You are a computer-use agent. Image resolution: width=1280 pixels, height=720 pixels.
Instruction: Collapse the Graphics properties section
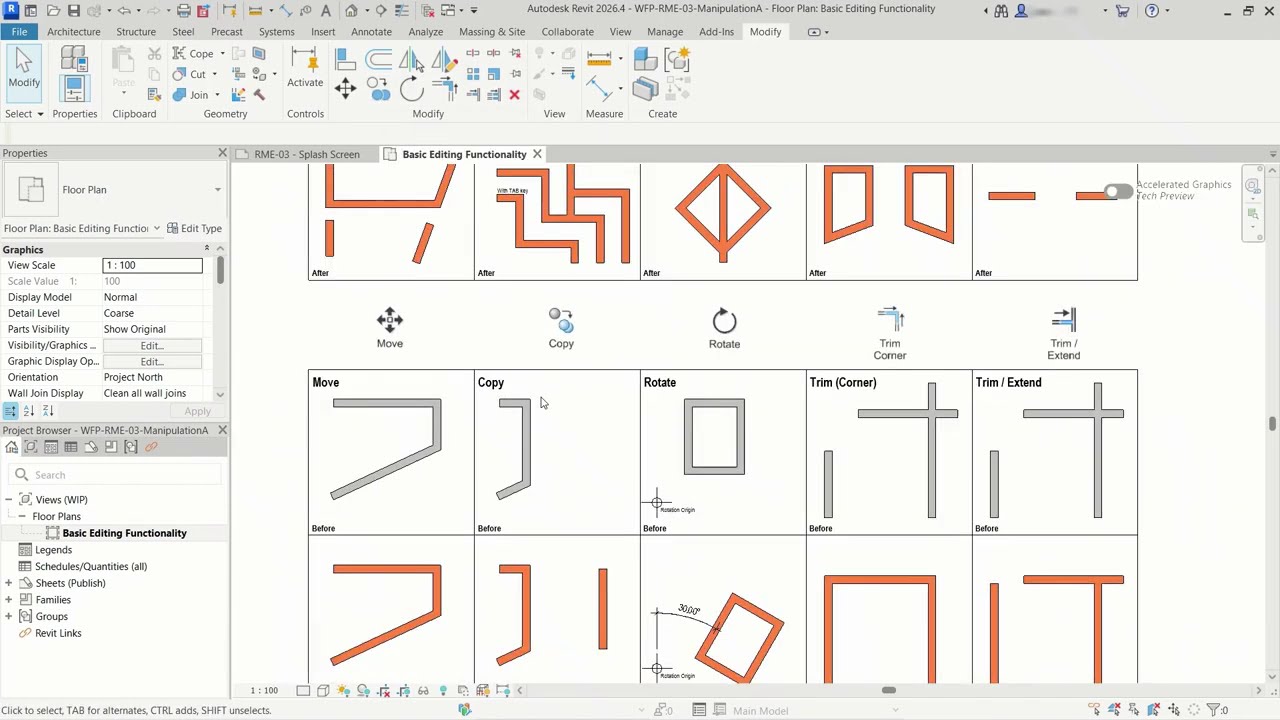[207, 249]
